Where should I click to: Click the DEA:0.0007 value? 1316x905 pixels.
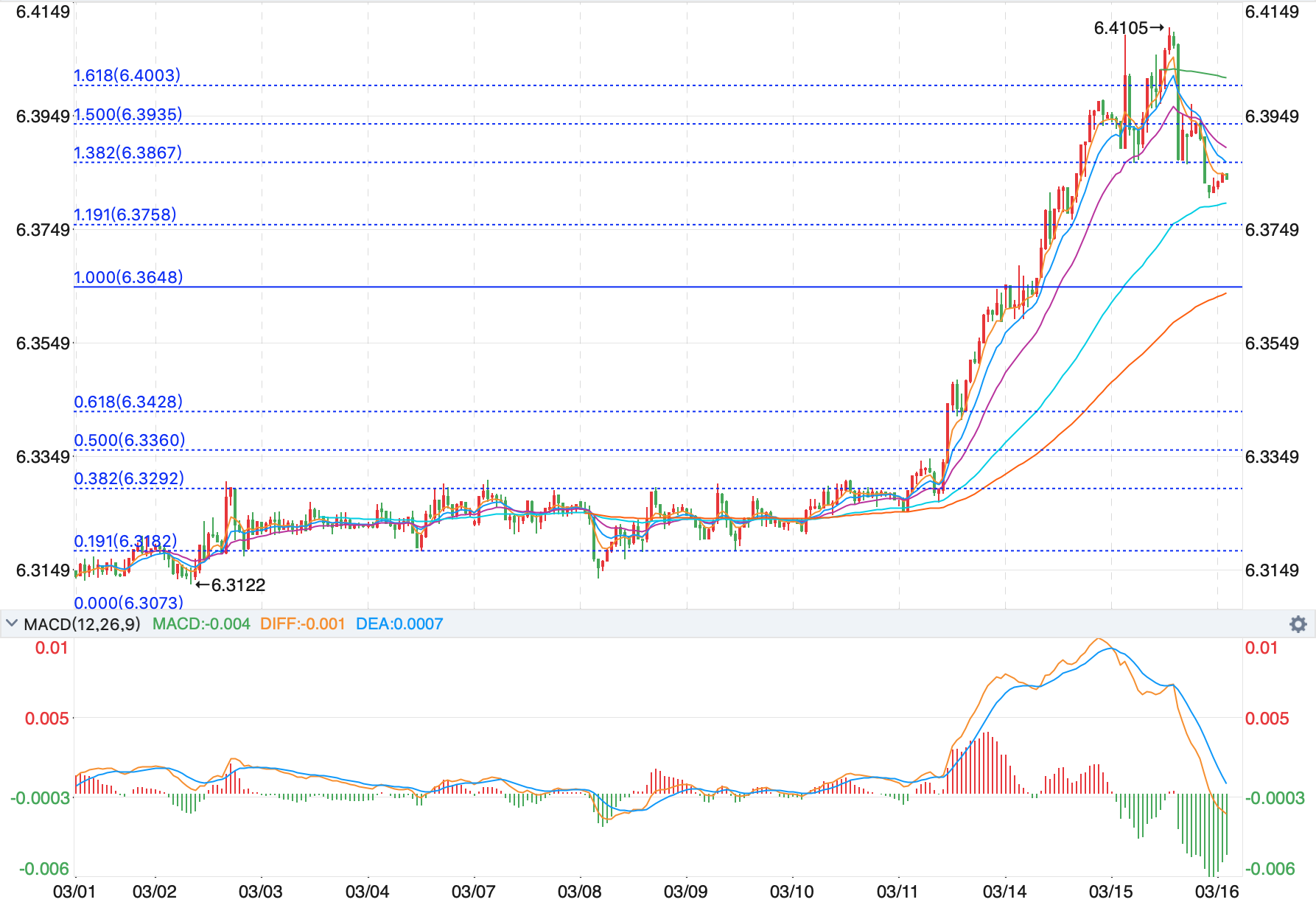pos(399,624)
